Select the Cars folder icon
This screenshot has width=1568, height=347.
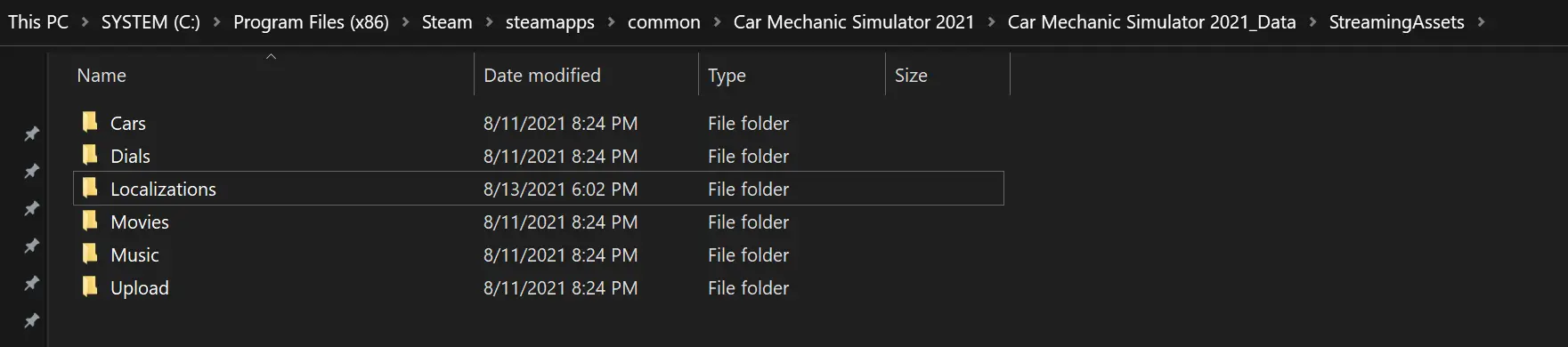(90, 122)
